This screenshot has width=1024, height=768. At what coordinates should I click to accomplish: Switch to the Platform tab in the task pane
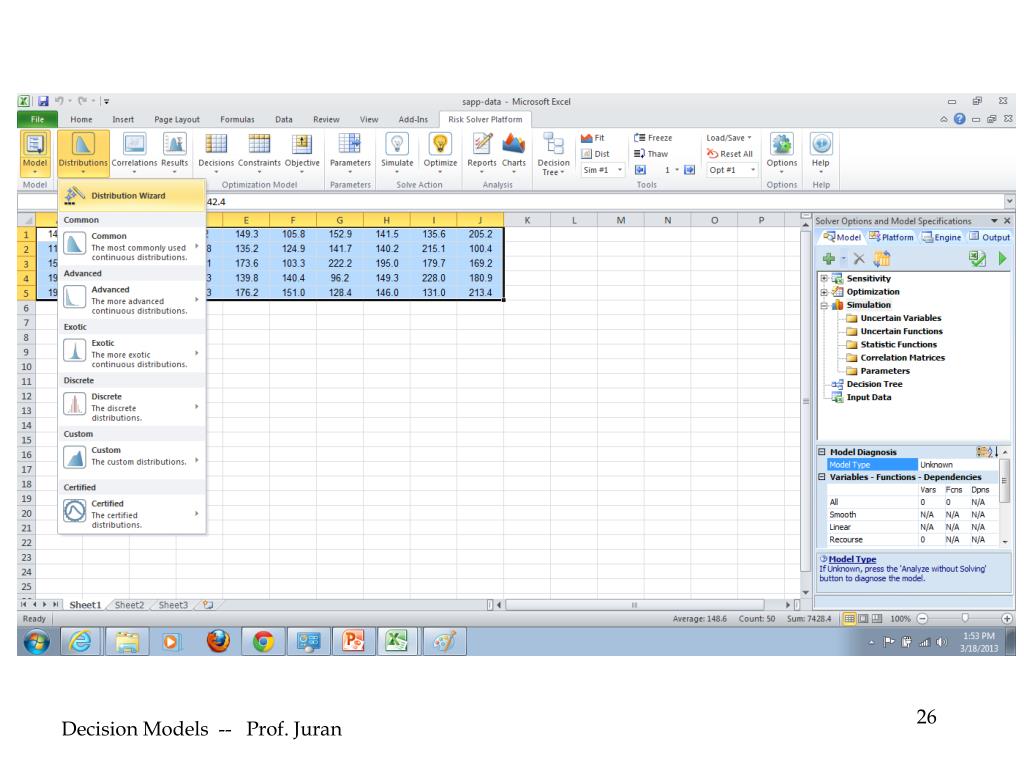891,237
